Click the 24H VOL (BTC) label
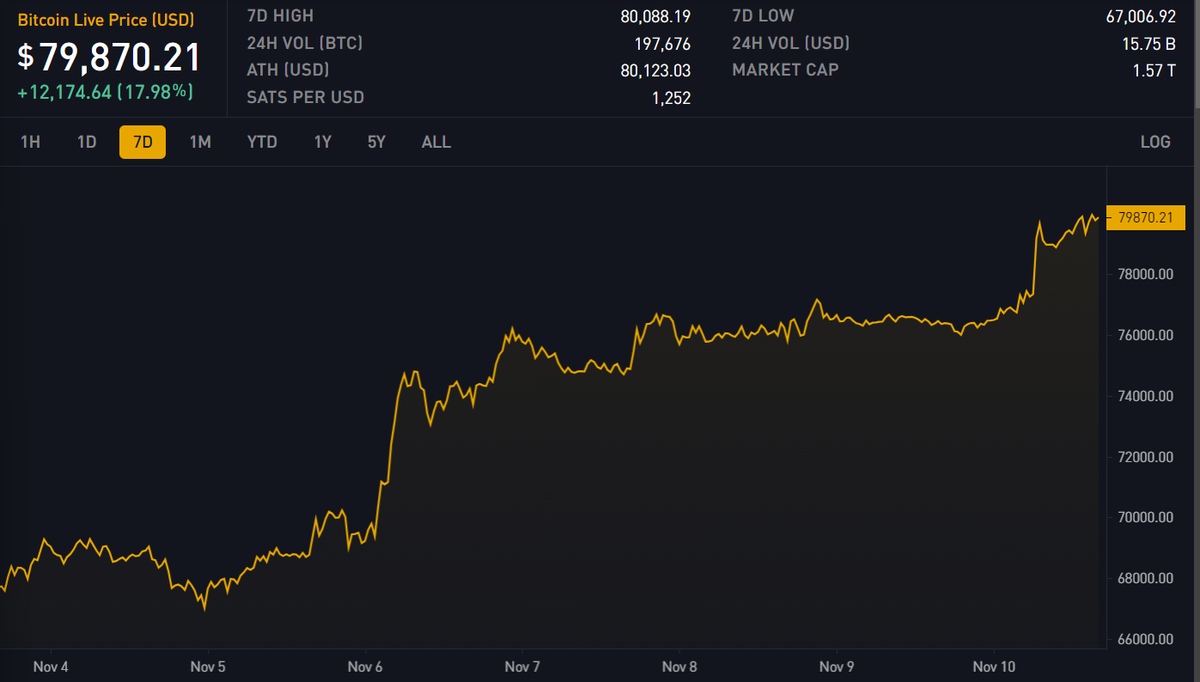The width and height of the screenshot is (1200, 682). (x=305, y=43)
